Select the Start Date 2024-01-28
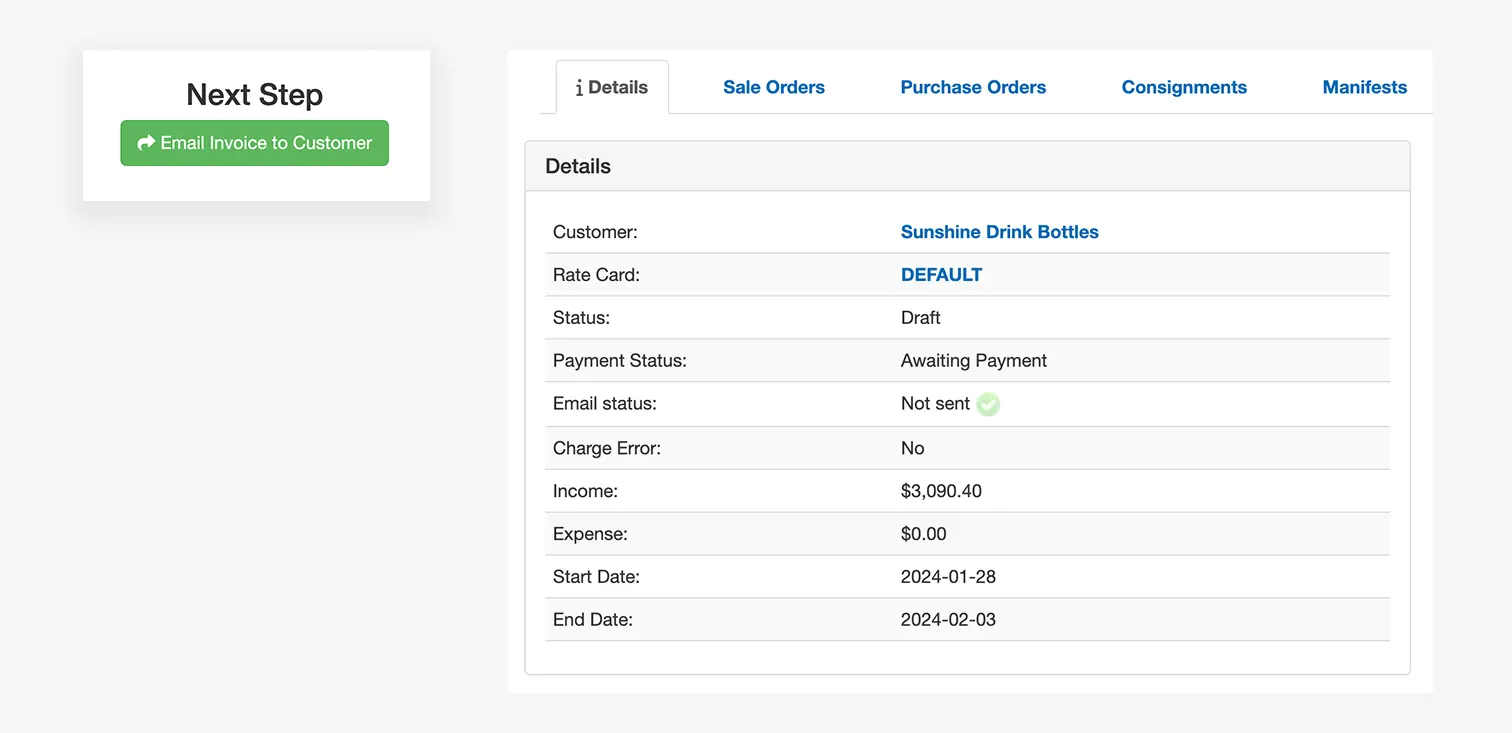The image size is (1512, 733). point(948,577)
